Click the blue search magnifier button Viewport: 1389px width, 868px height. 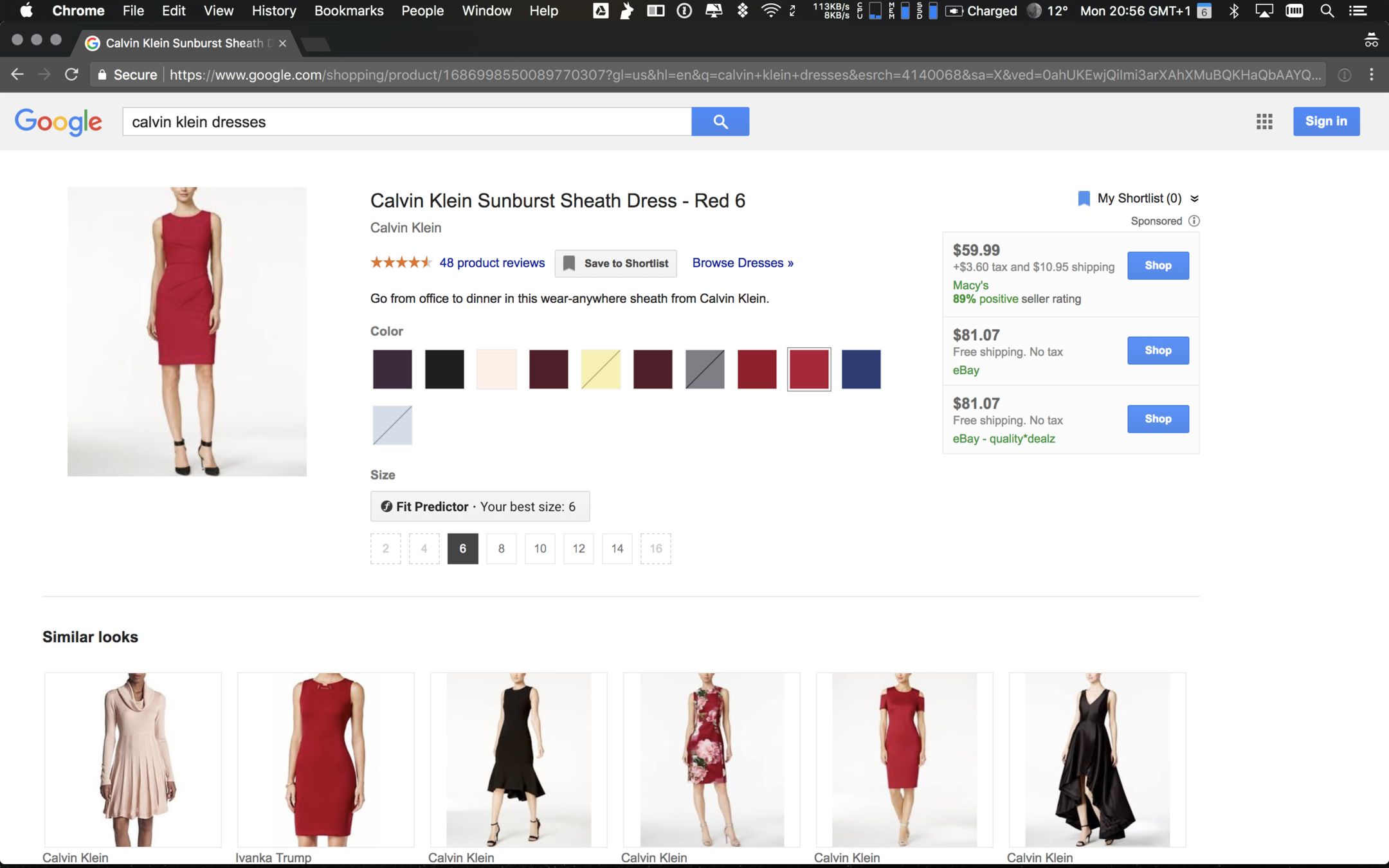click(x=720, y=122)
